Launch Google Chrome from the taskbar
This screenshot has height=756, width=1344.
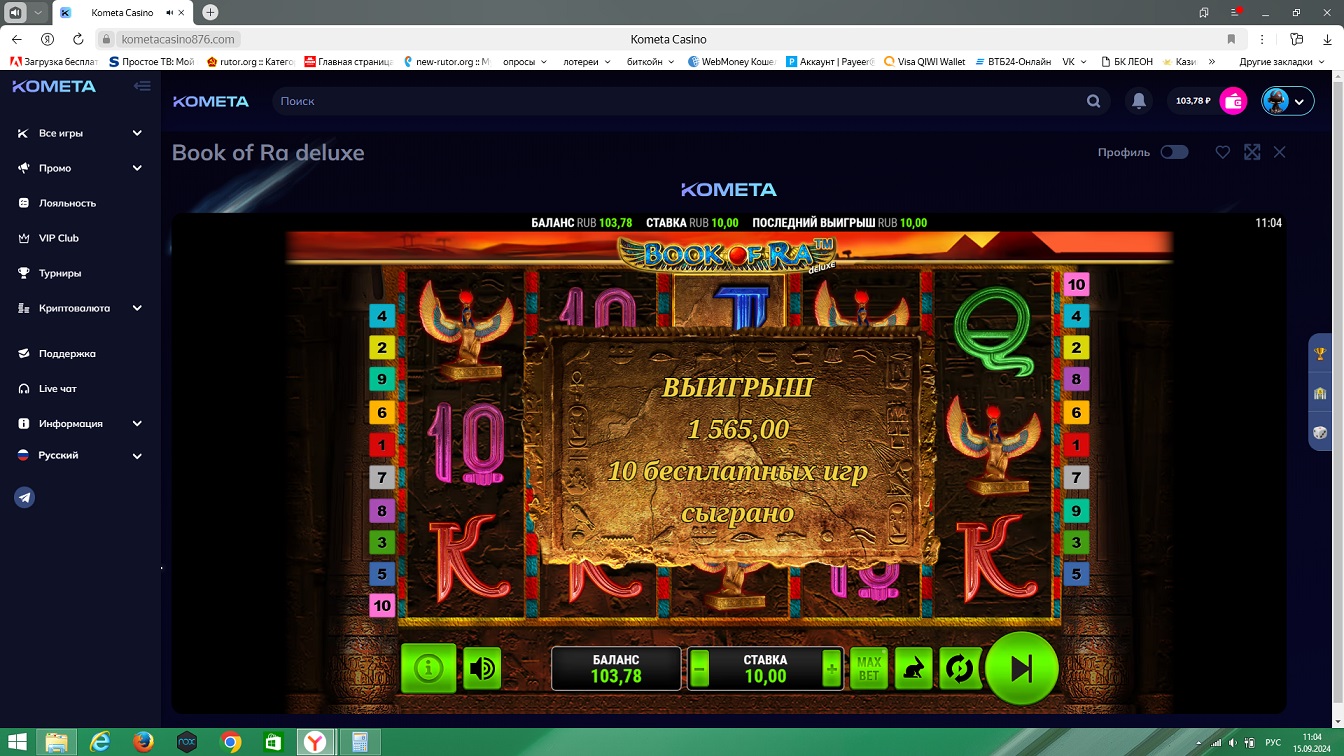(230, 742)
